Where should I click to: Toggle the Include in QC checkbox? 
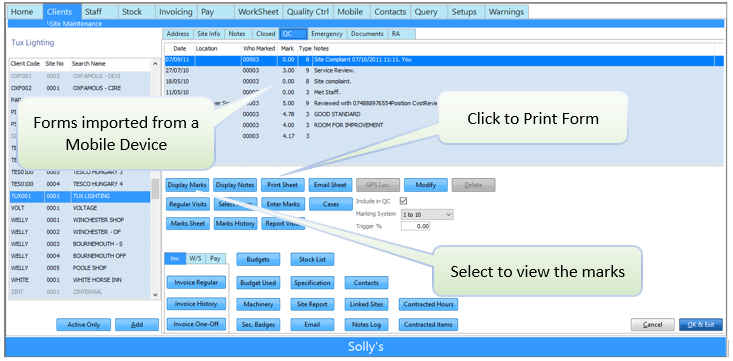click(404, 201)
